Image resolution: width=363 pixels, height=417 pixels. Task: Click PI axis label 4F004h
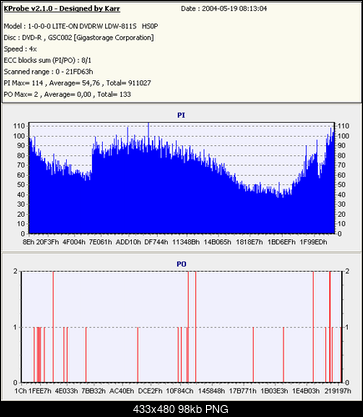(x=74, y=242)
